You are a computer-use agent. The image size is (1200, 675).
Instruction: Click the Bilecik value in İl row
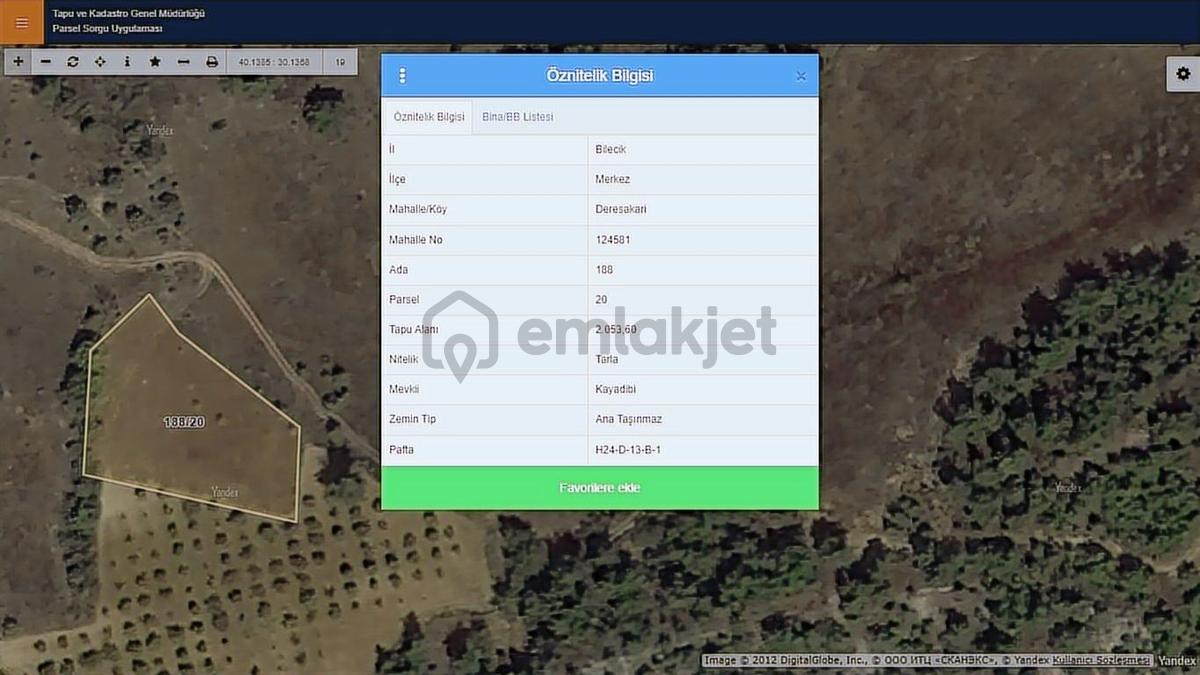pos(611,150)
